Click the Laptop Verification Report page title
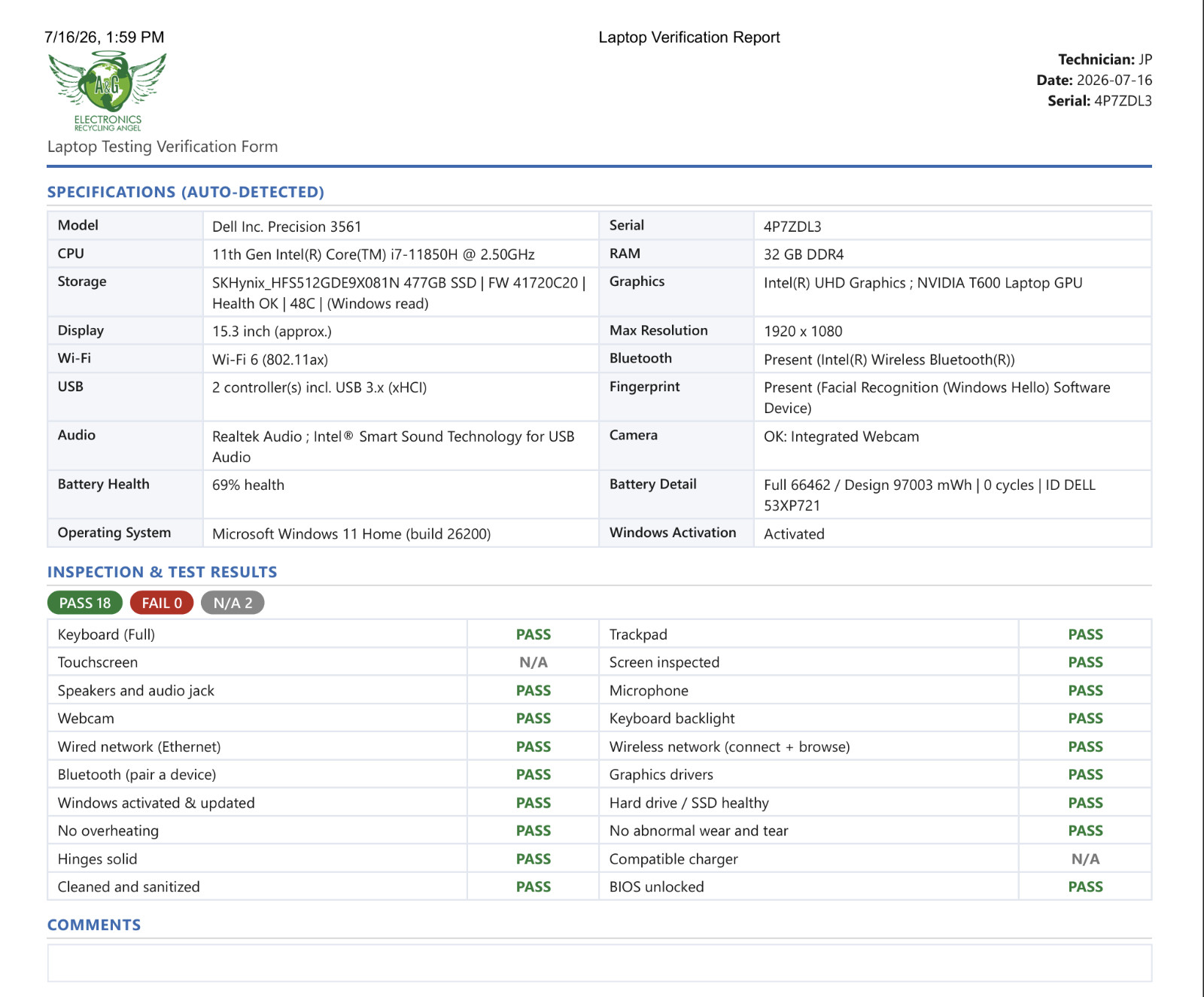Viewport: 1204px width, 997px height. click(x=689, y=37)
